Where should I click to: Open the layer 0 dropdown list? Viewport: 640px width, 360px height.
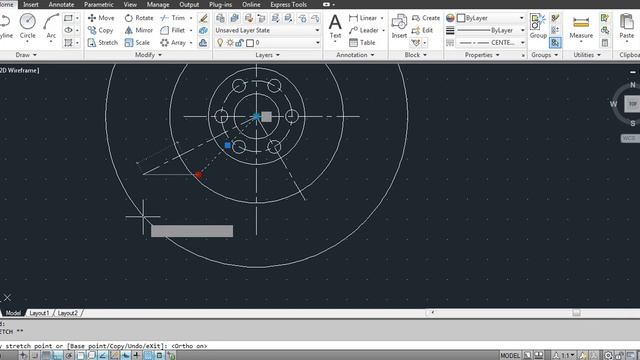pos(318,42)
